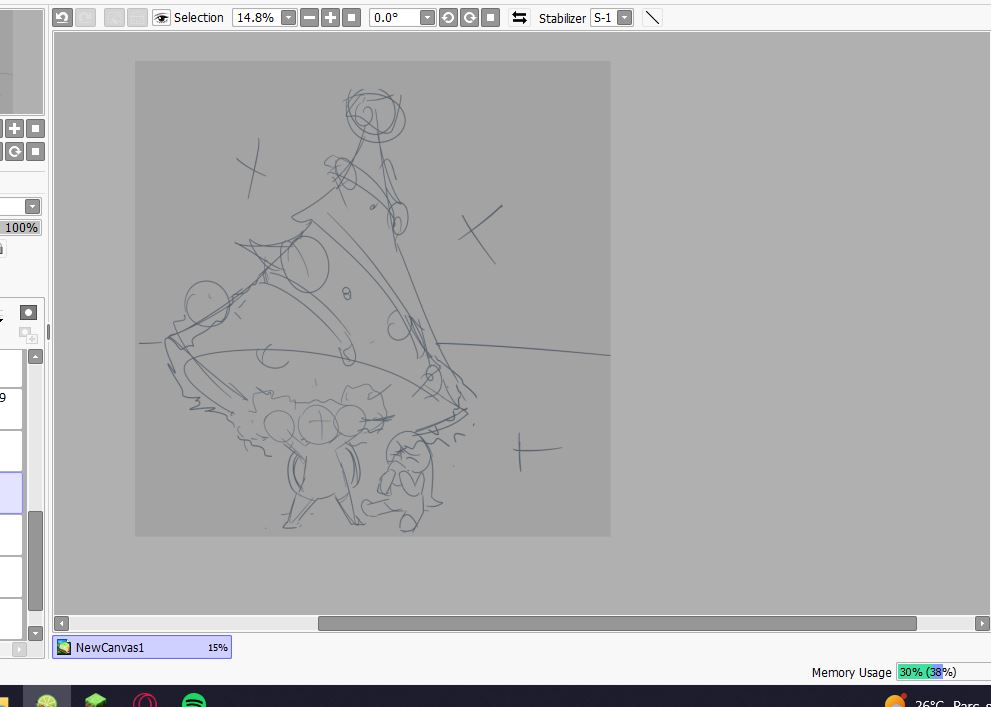
Task: Click the Memory Usage progress bar
Action: point(944,672)
